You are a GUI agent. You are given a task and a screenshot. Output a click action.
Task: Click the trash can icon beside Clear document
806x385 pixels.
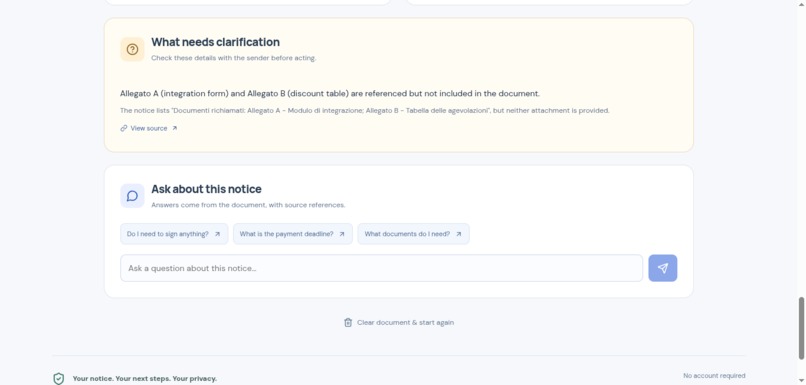click(348, 323)
